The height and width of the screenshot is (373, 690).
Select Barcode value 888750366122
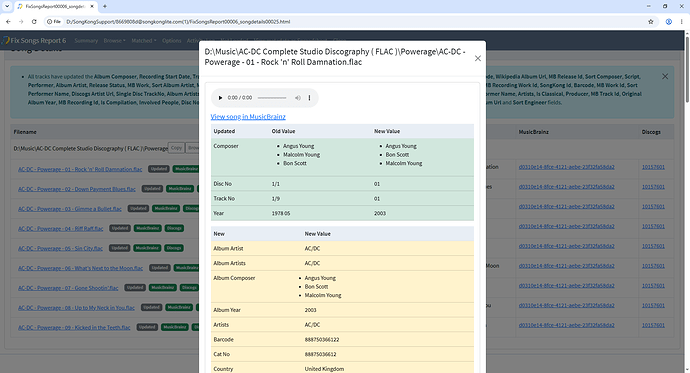coord(322,340)
